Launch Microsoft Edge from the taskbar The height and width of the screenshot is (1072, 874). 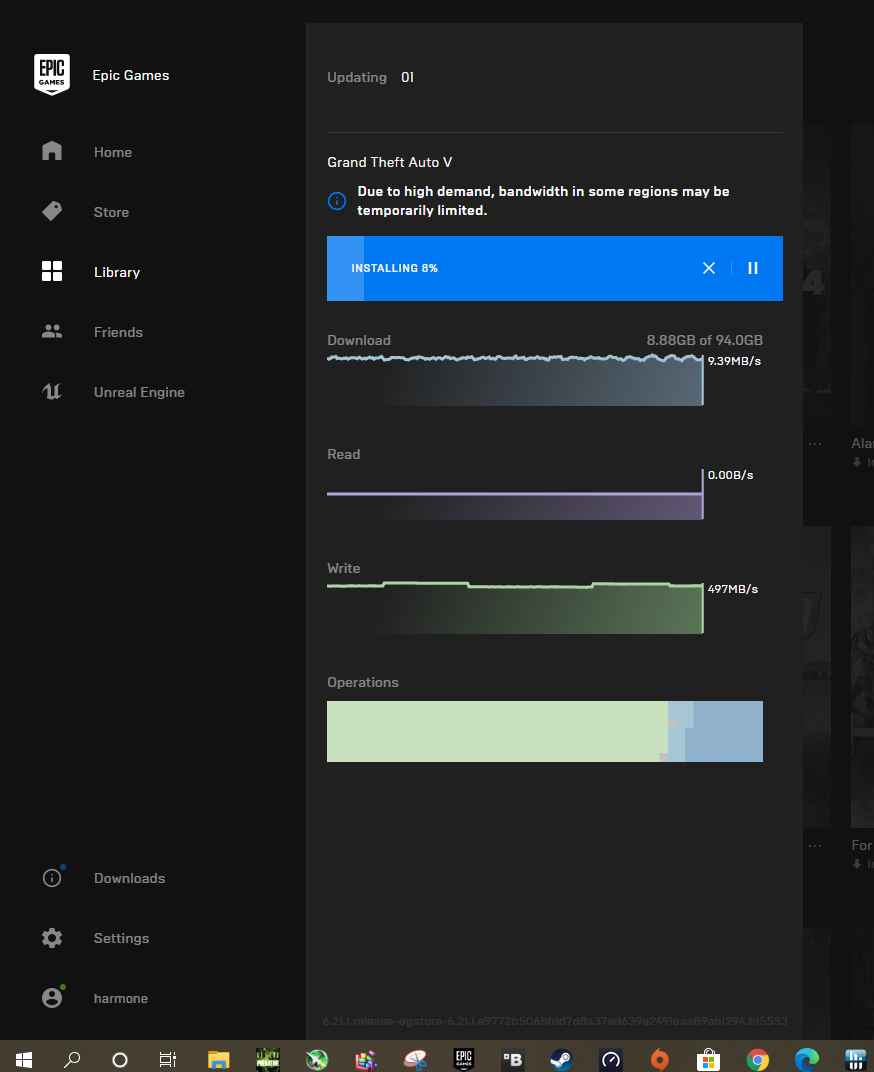coord(807,1060)
